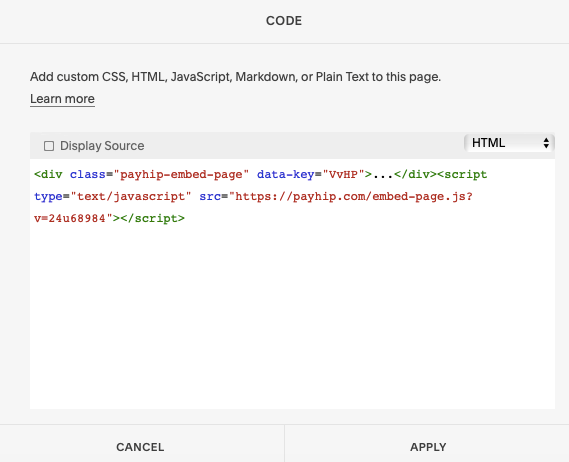Click the APPLY button
The height and width of the screenshot is (462, 569).
(428, 447)
